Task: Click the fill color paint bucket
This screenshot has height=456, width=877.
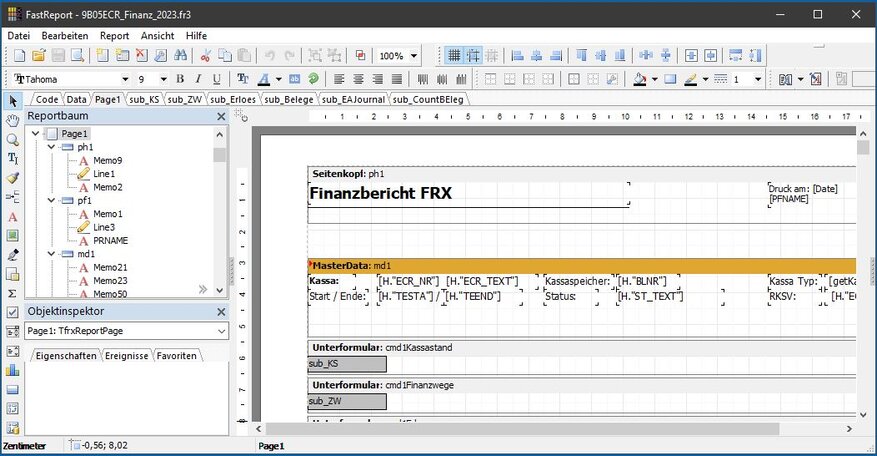Action: tap(640, 79)
